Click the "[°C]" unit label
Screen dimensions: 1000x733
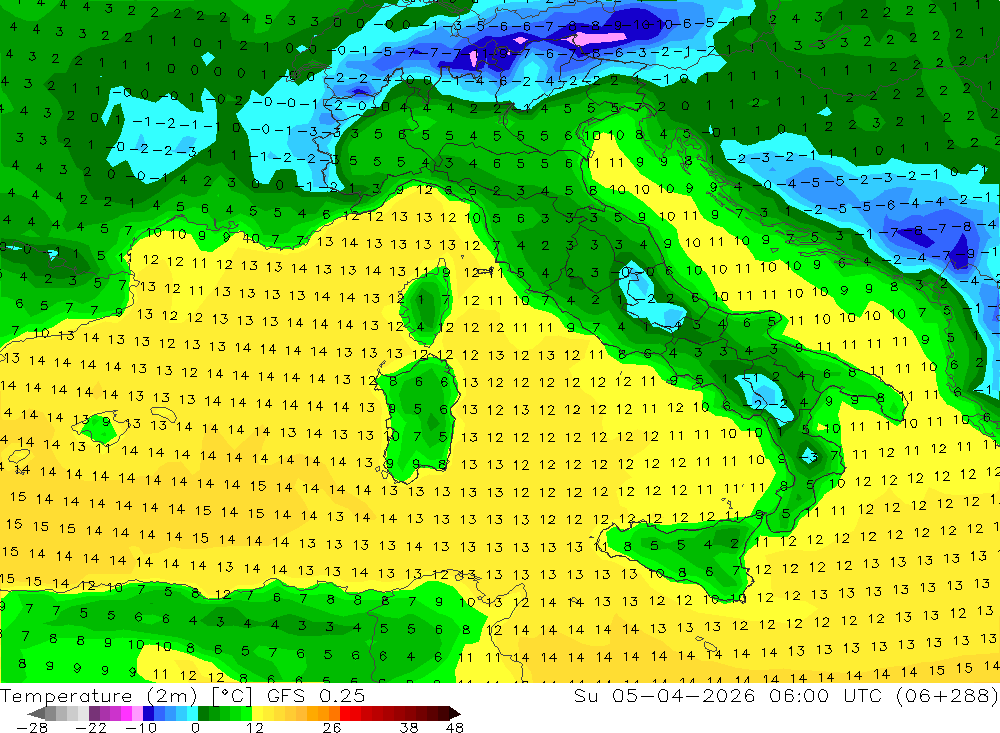(232, 695)
